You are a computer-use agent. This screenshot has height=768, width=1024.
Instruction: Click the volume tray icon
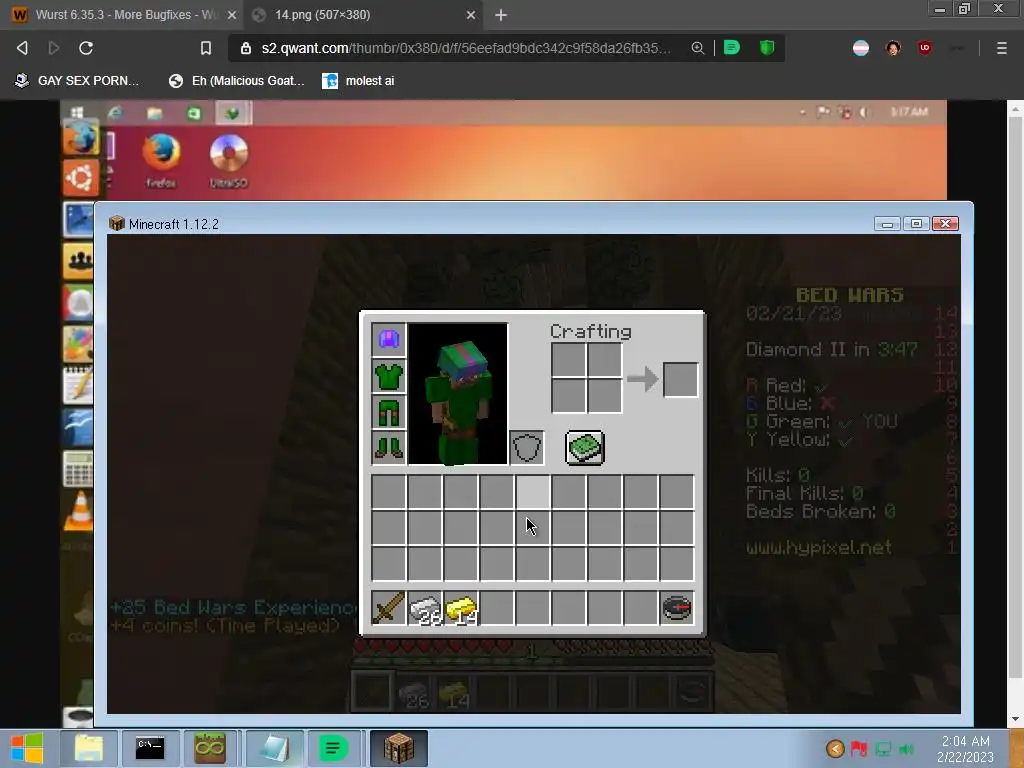(x=906, y=748)
